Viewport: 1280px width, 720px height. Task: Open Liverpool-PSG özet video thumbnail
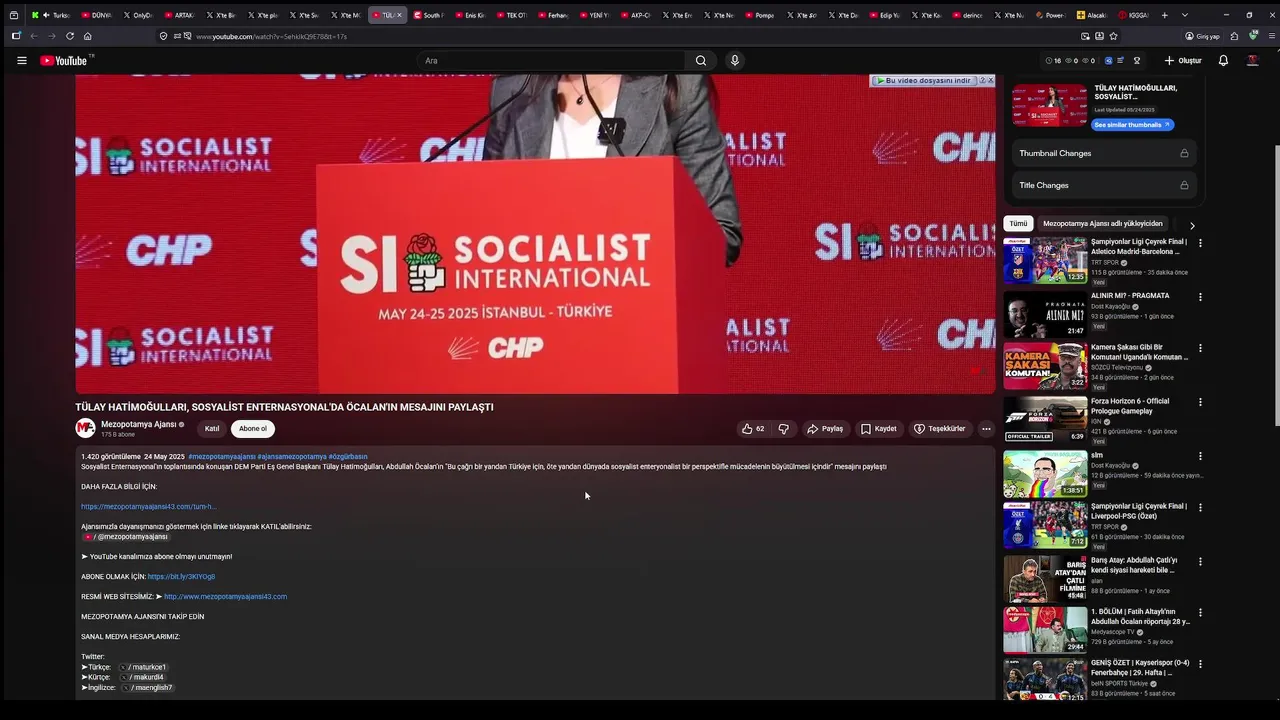(1045, 525)
